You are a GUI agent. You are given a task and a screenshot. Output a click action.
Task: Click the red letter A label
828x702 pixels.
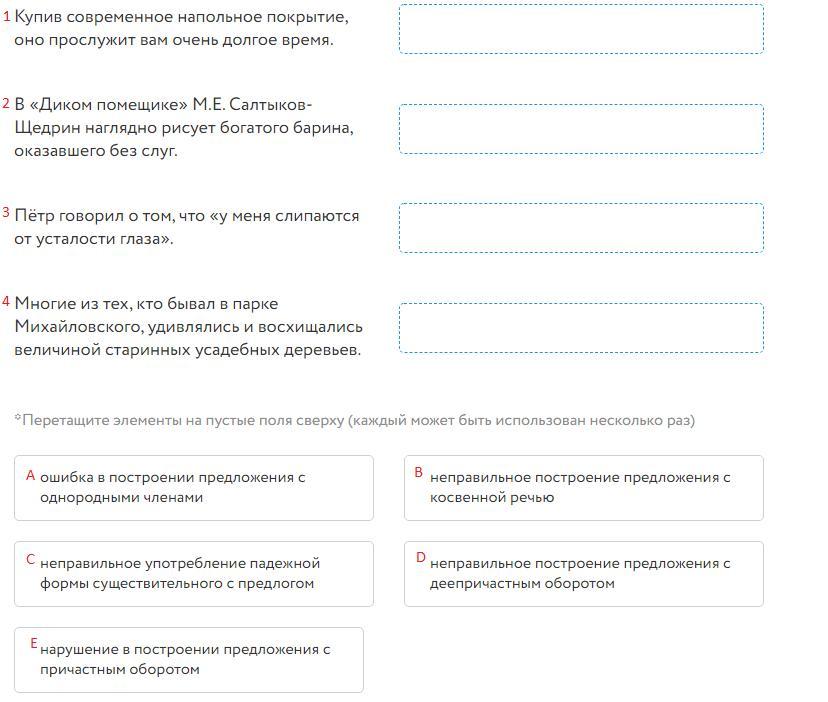click(31, 475)
